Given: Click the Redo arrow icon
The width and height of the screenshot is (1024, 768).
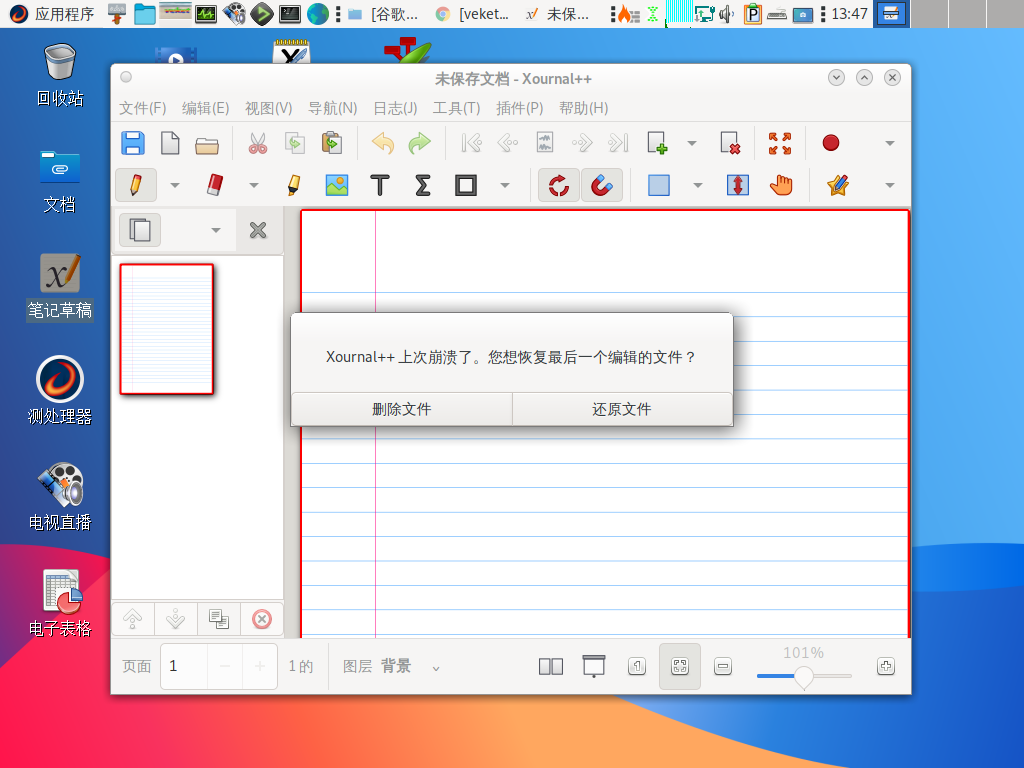Looking at the screenshot, I should tap(420, 143).
